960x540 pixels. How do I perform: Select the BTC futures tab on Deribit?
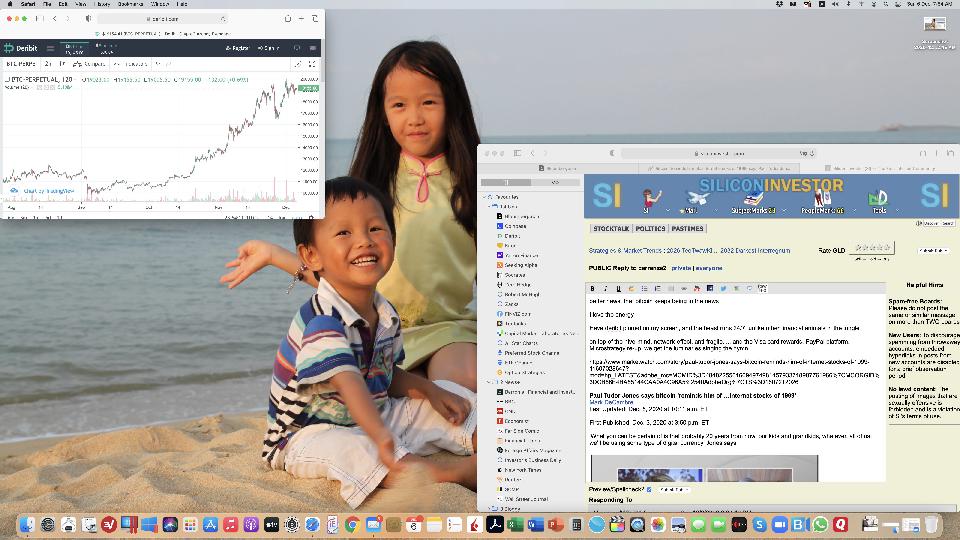coord(74,48)
